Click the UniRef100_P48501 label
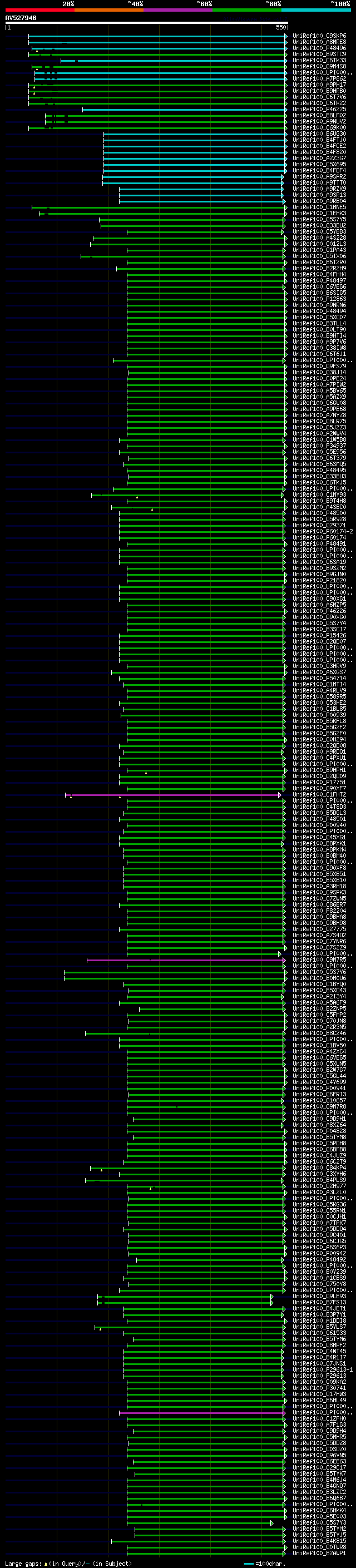356x1568 pixels. point(319,819)
